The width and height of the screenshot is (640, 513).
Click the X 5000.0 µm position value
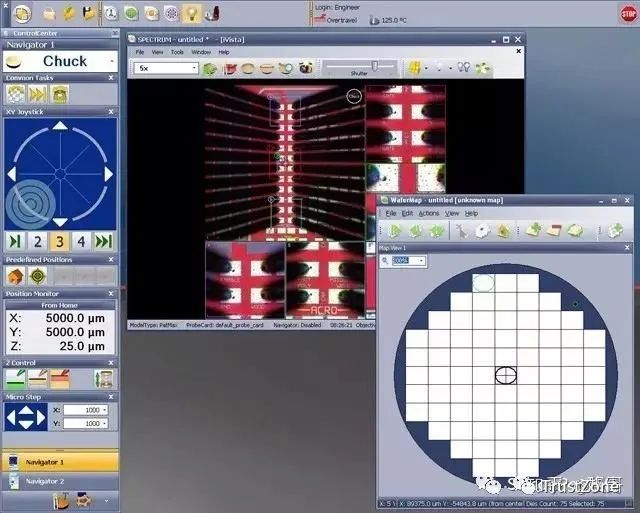point(75,318)
